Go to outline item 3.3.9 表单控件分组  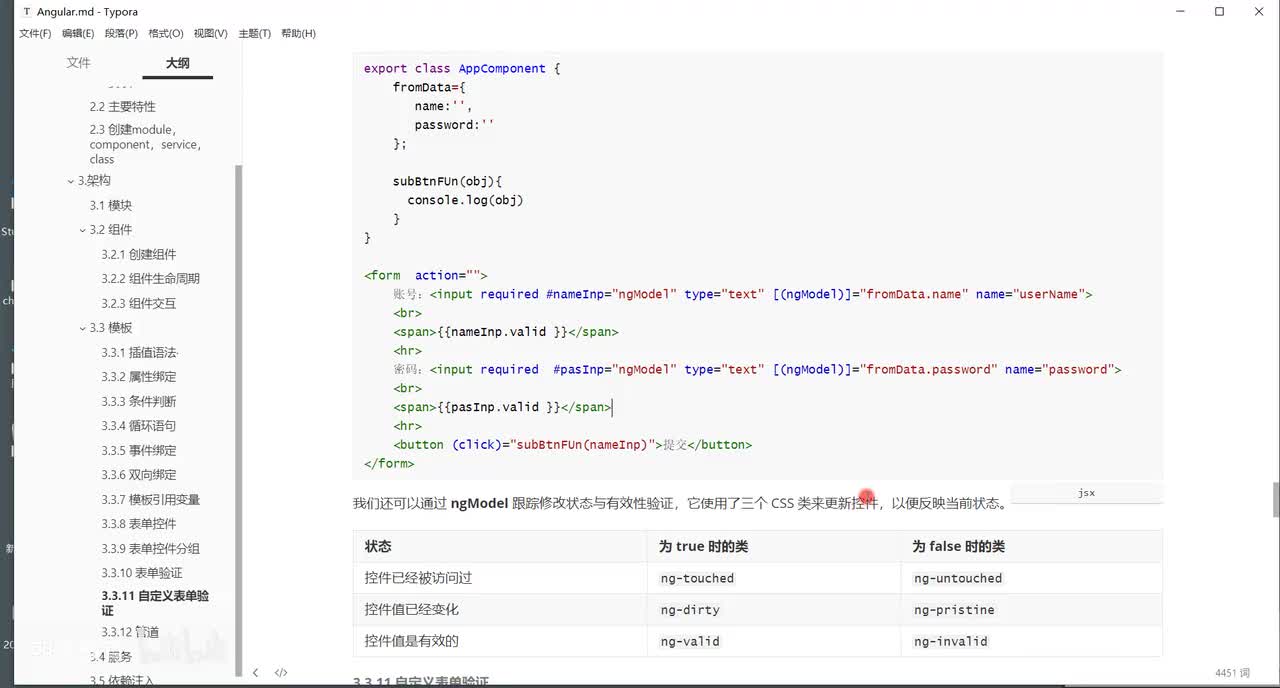[x=150, y=548]
